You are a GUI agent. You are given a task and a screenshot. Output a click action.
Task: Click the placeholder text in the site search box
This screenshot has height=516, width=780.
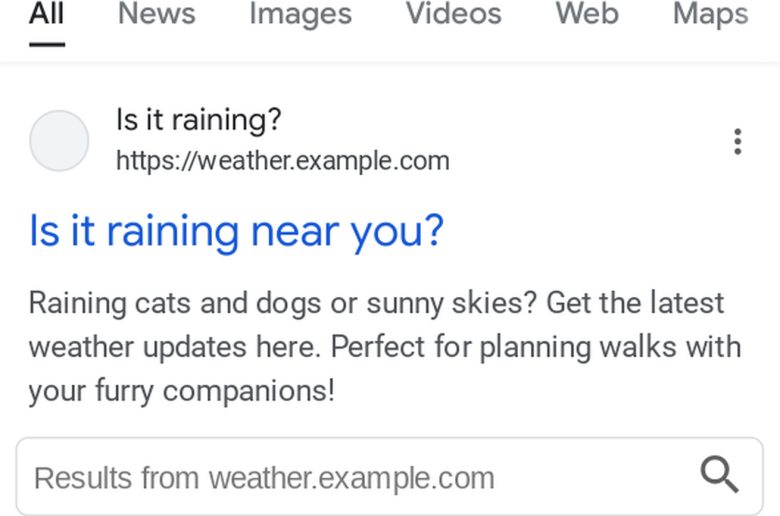264,478
